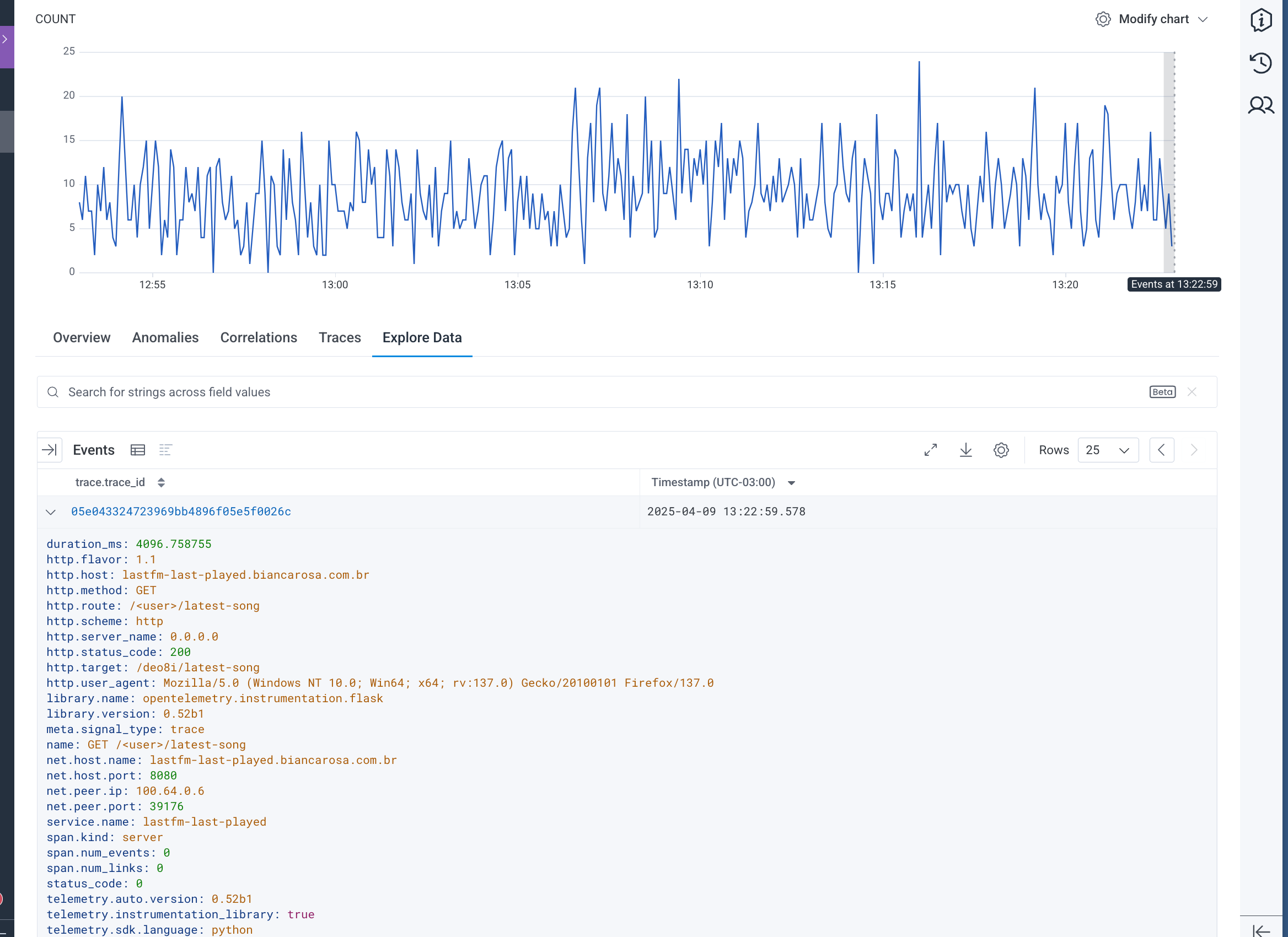Expand the purple left sidebar chevron
1288x937 pixels.
point(5,39)
